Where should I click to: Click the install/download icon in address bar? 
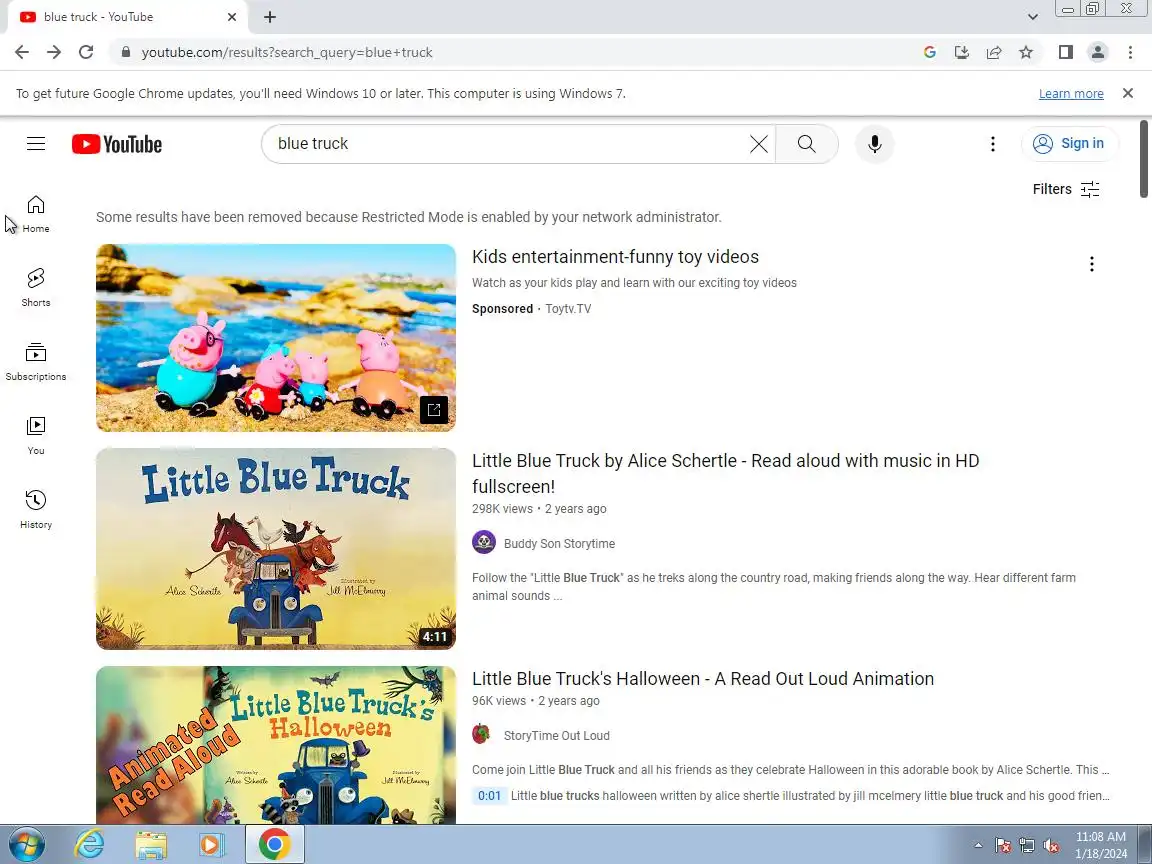tap(961, 52)
